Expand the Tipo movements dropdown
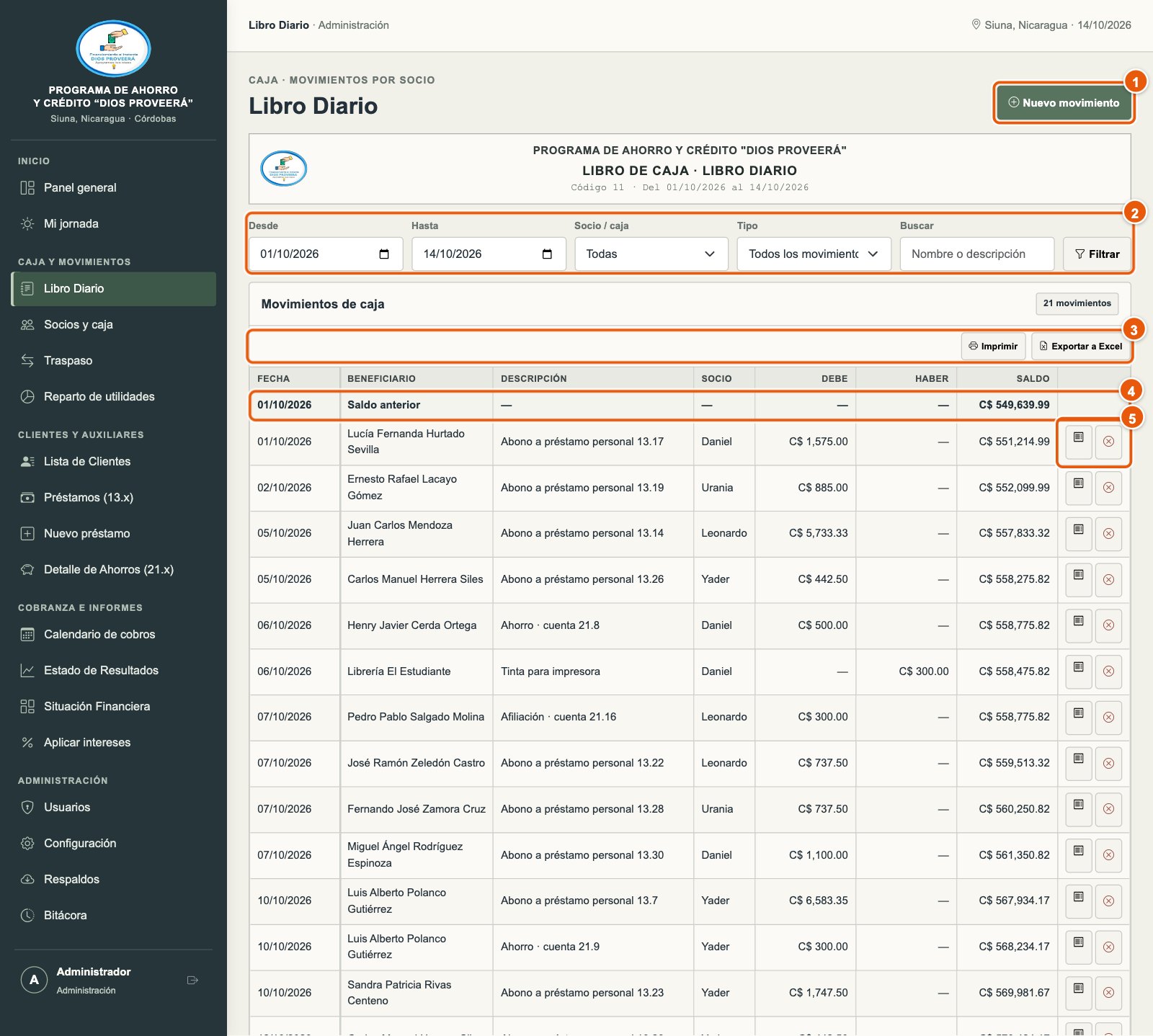 (x=814, y=254)
